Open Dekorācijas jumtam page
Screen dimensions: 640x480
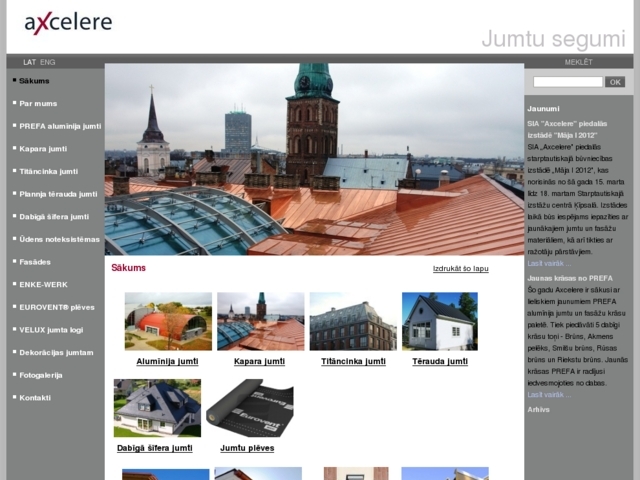click(56, 353)
